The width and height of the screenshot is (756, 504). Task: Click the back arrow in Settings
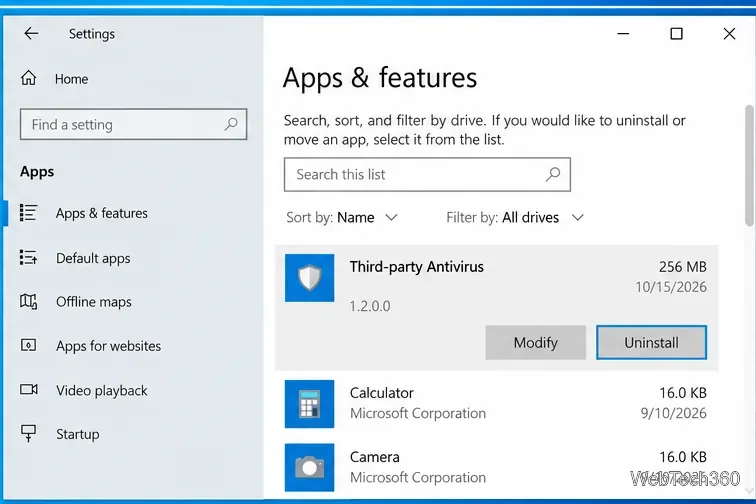click(x=31, y=33)
